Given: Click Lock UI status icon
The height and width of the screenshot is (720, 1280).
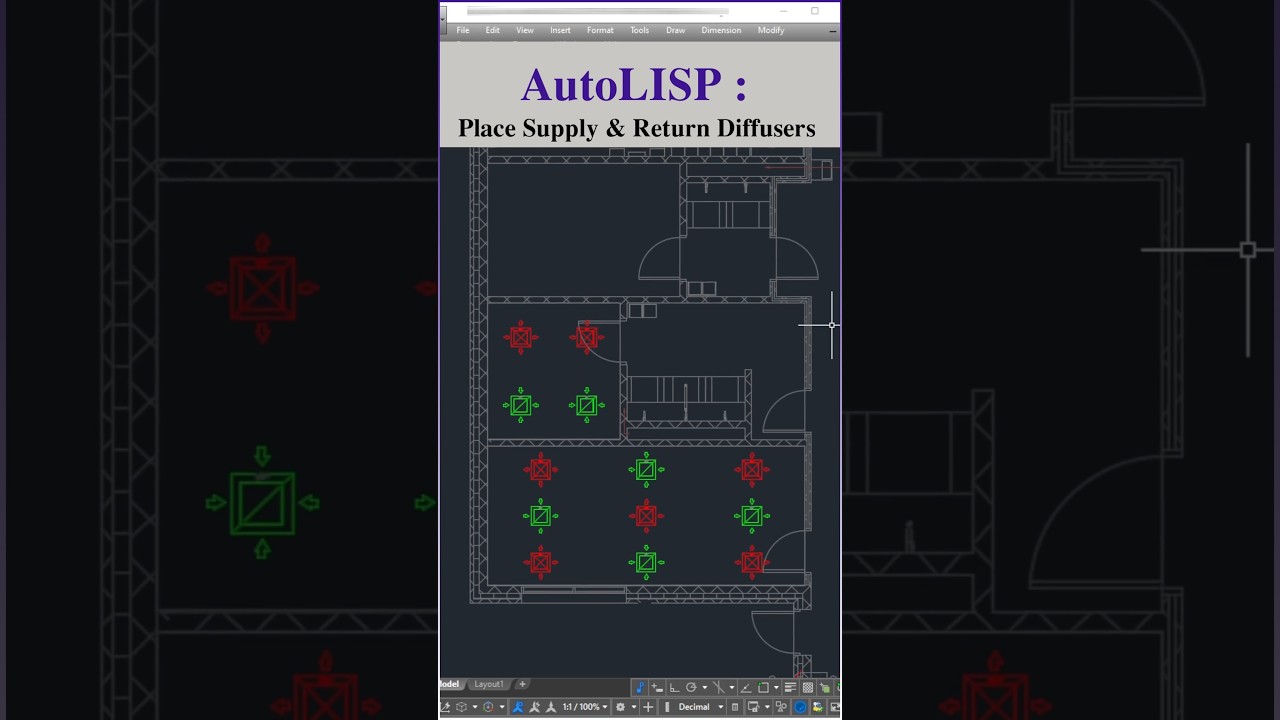Looking at the screenshot, I should coord(752,707).
